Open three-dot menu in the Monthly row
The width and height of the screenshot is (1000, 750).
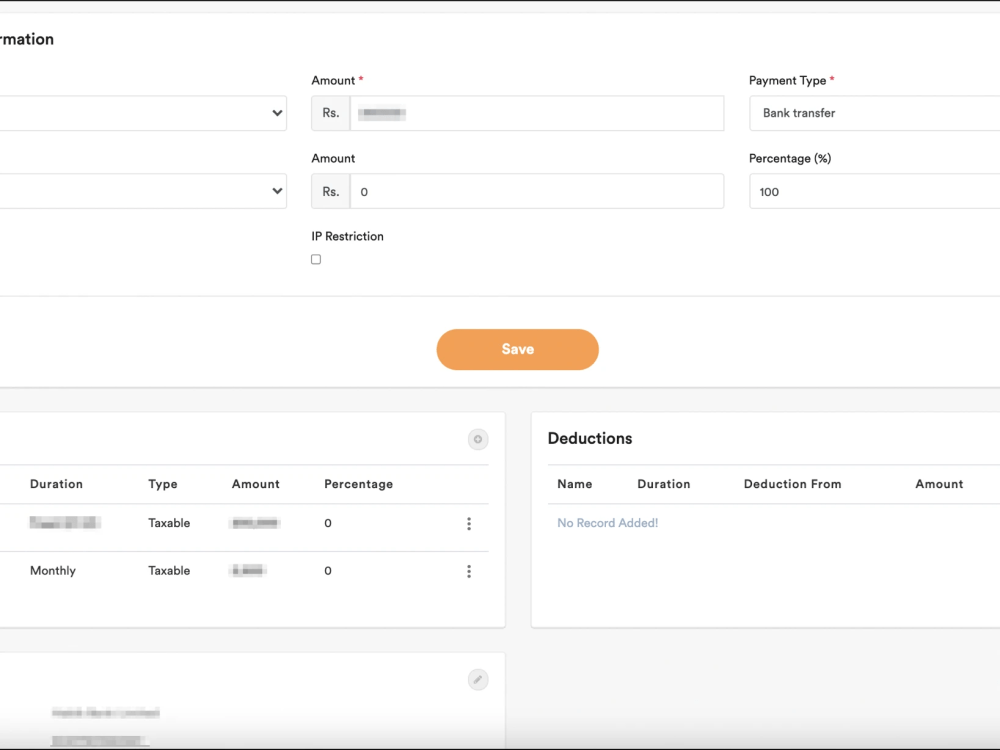pyautogui.click(x=469, y=571)
